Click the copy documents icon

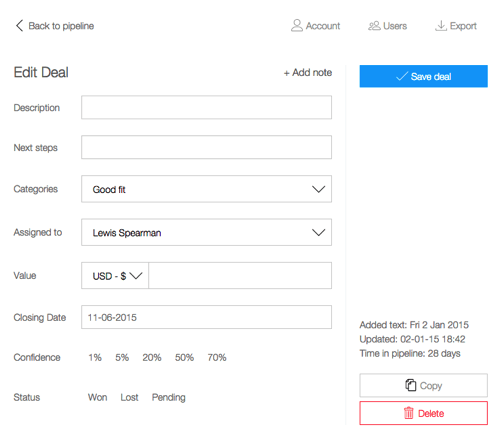[x=411, y=385]
